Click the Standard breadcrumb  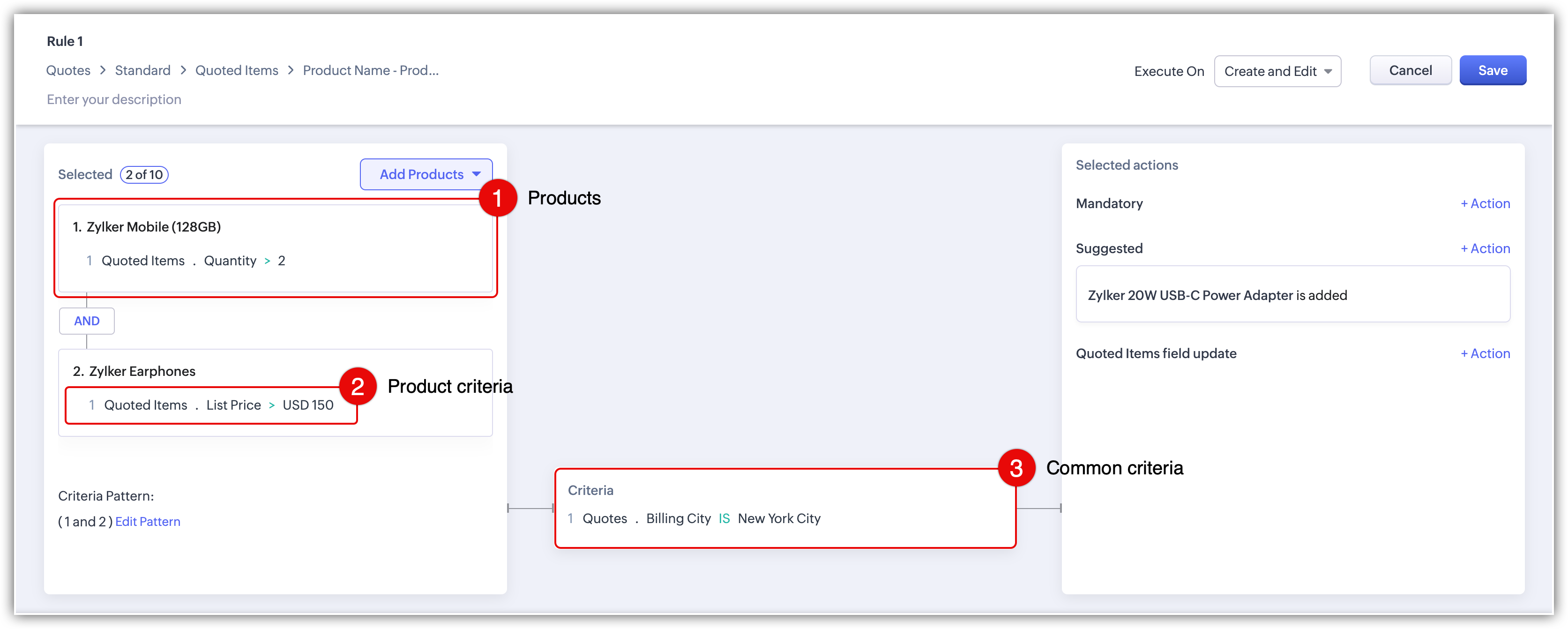[x=142, y=71]
